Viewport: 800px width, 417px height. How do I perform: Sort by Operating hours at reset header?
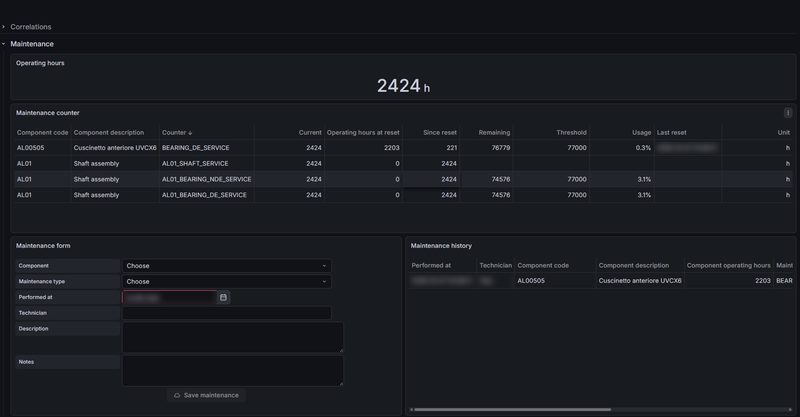(363, 133)
